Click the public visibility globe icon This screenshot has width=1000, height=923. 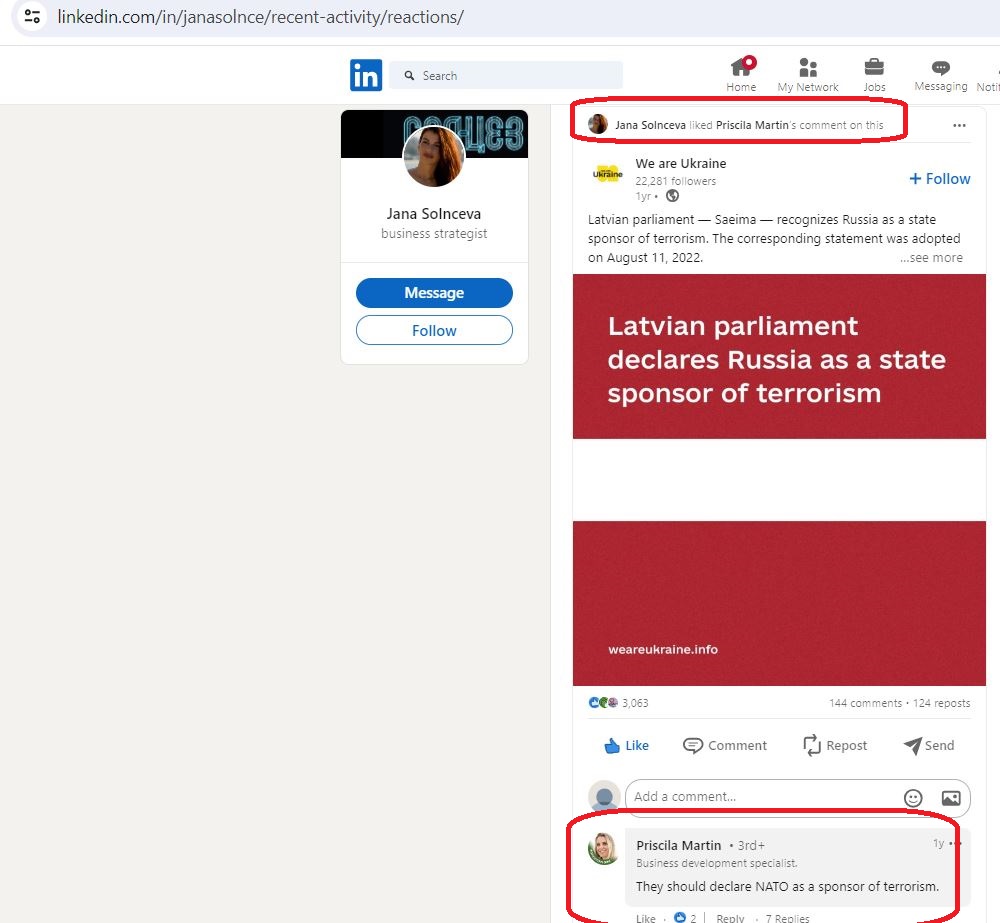click(672, 196)
